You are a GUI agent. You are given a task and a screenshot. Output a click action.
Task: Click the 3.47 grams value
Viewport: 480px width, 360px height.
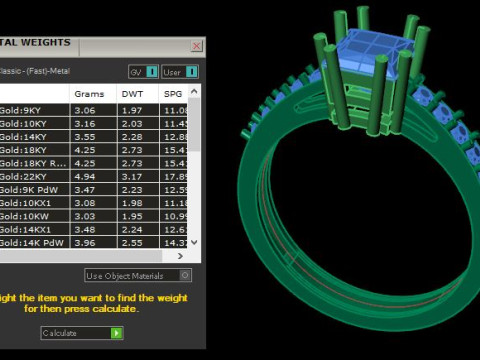tap(85, 190)
